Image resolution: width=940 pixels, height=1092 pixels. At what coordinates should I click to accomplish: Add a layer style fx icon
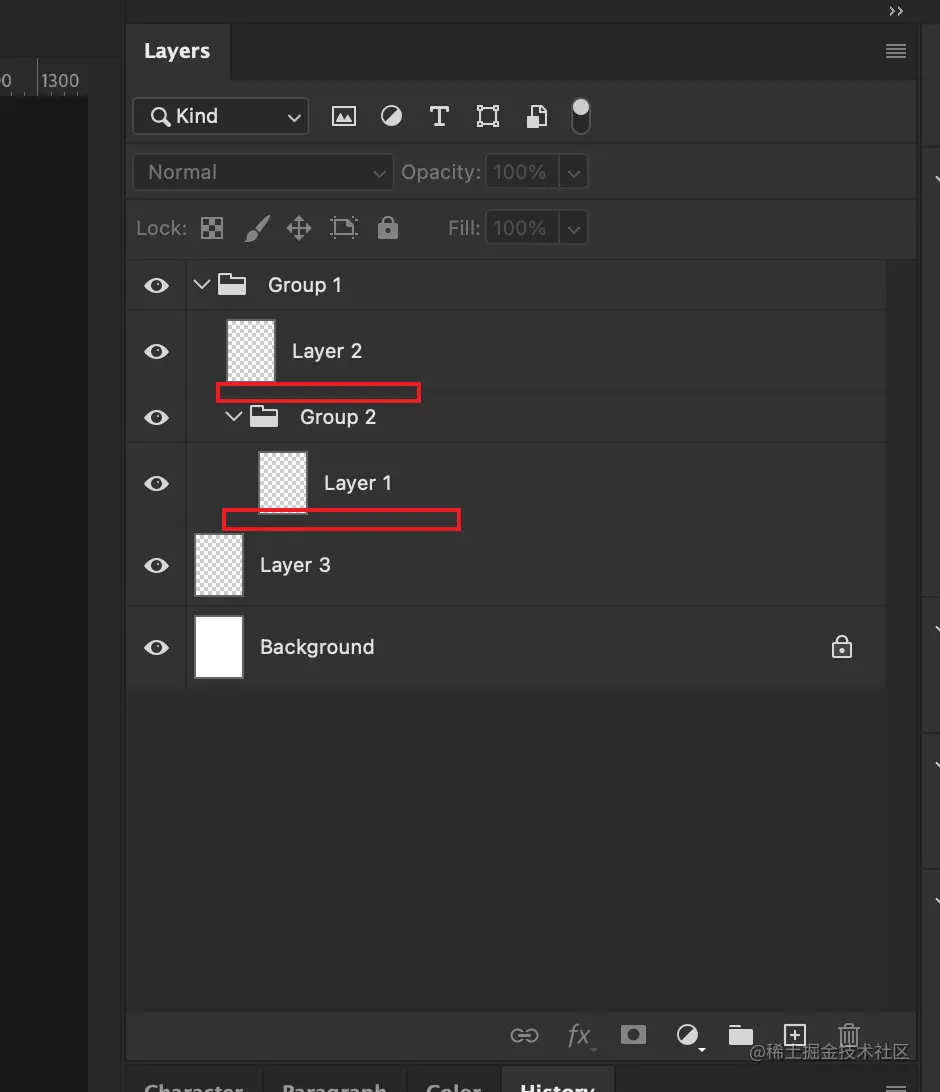tap(579, 1036)
